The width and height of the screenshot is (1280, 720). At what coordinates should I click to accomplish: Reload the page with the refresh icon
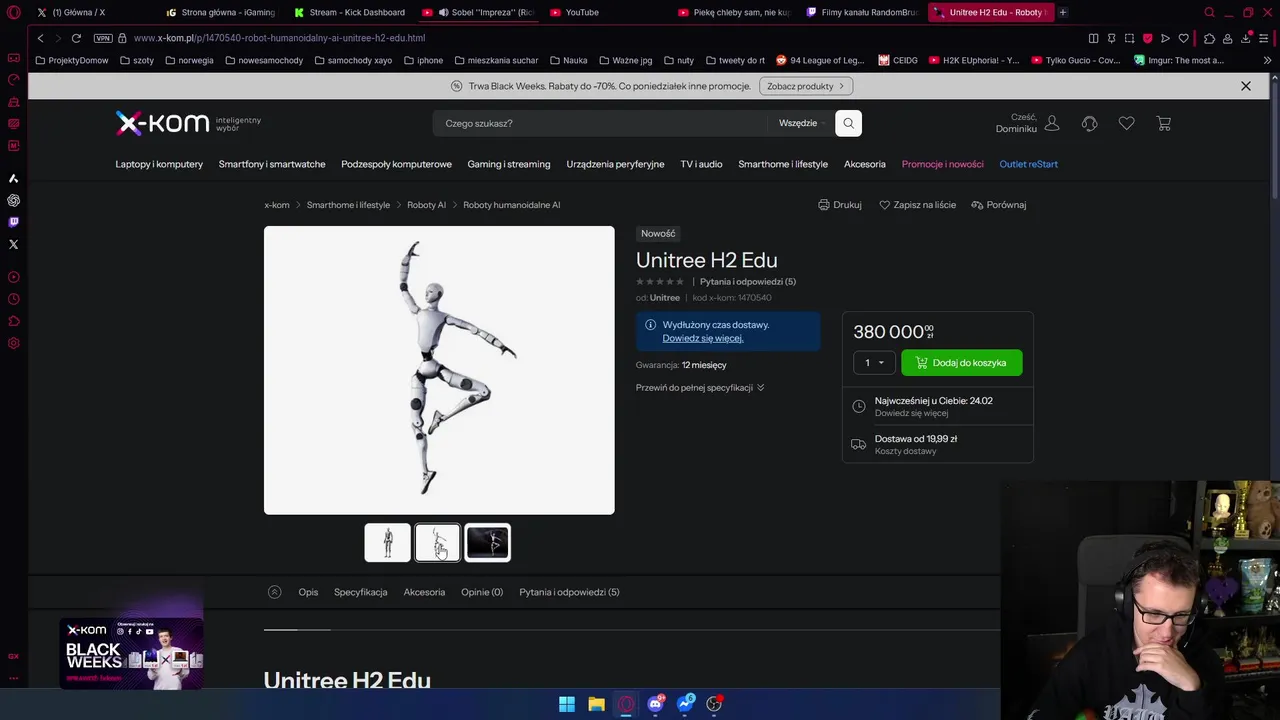(76, 38)
